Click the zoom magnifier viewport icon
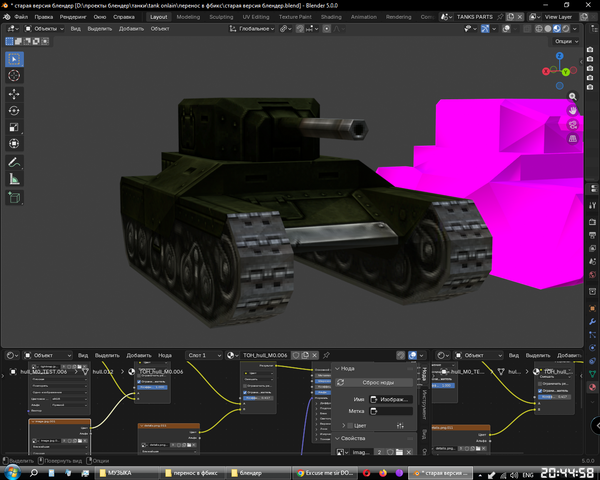 [572, 96]
